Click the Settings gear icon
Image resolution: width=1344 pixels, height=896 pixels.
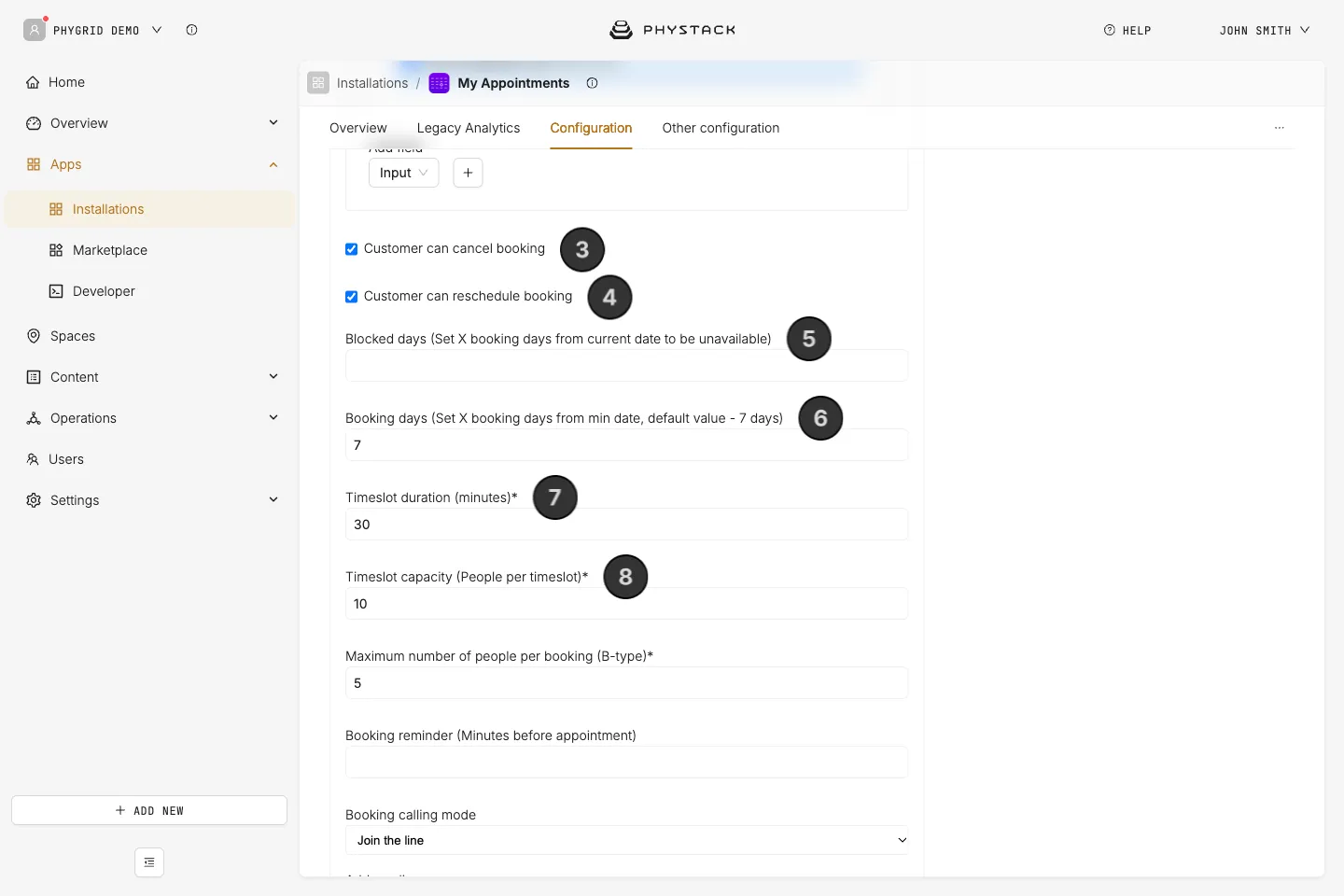click(34, 500)
